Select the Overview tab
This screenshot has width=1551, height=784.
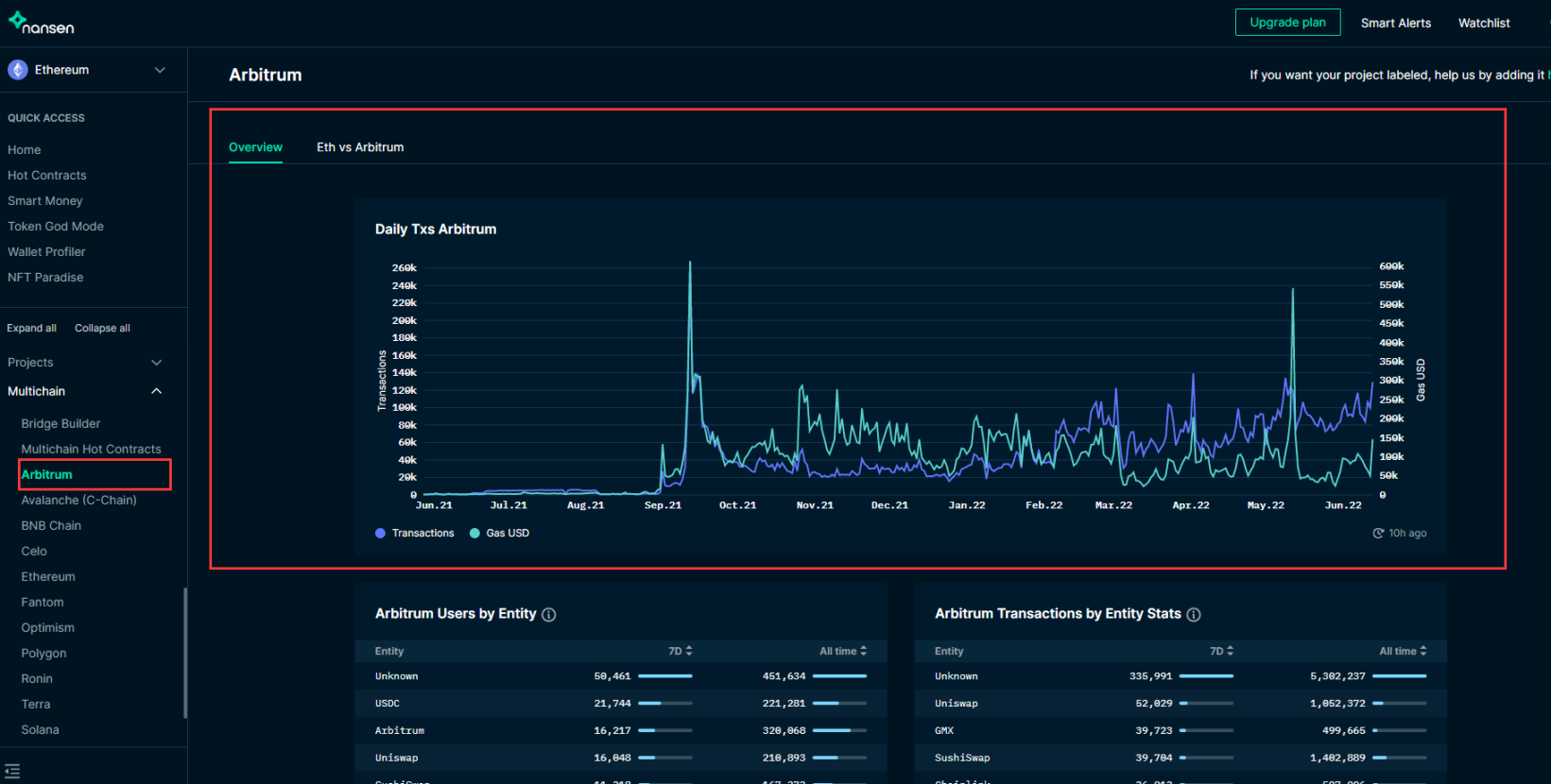pos(255,147)
